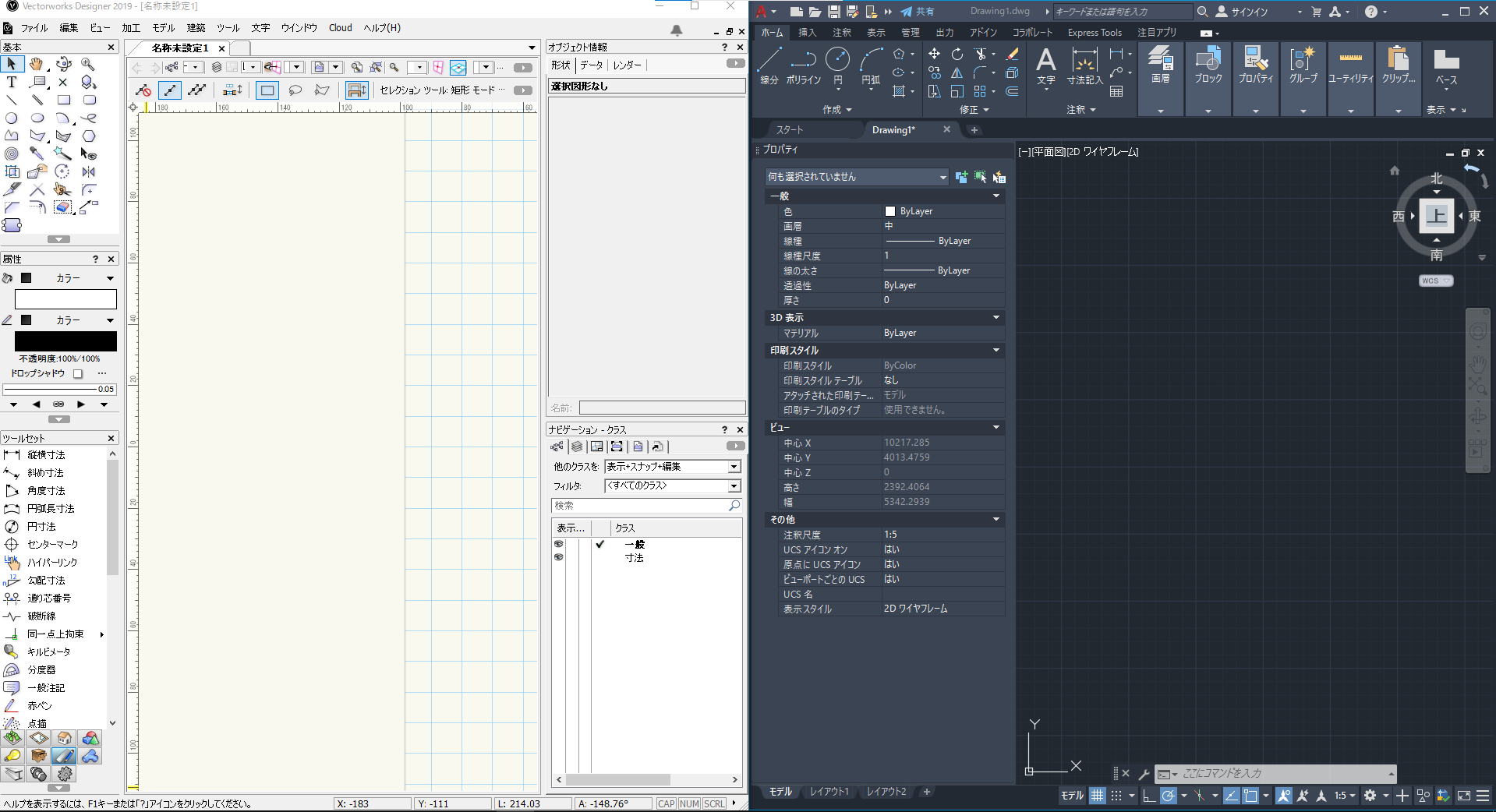Click the 検索 class search field
The image size is (1496, 812).
click(646, 506)
